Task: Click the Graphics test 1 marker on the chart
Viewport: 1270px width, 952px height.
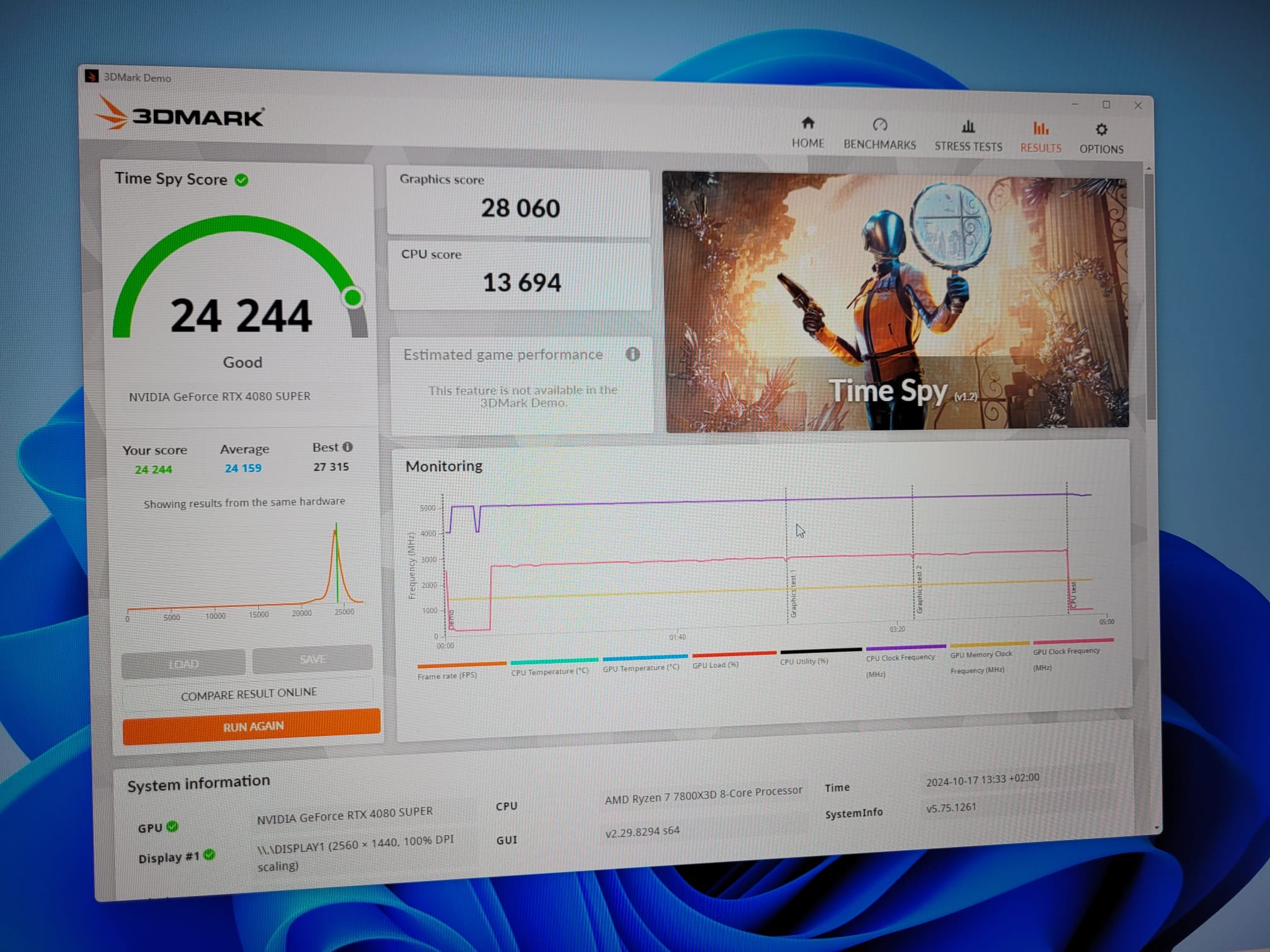Action: click(x=792, y=595)
